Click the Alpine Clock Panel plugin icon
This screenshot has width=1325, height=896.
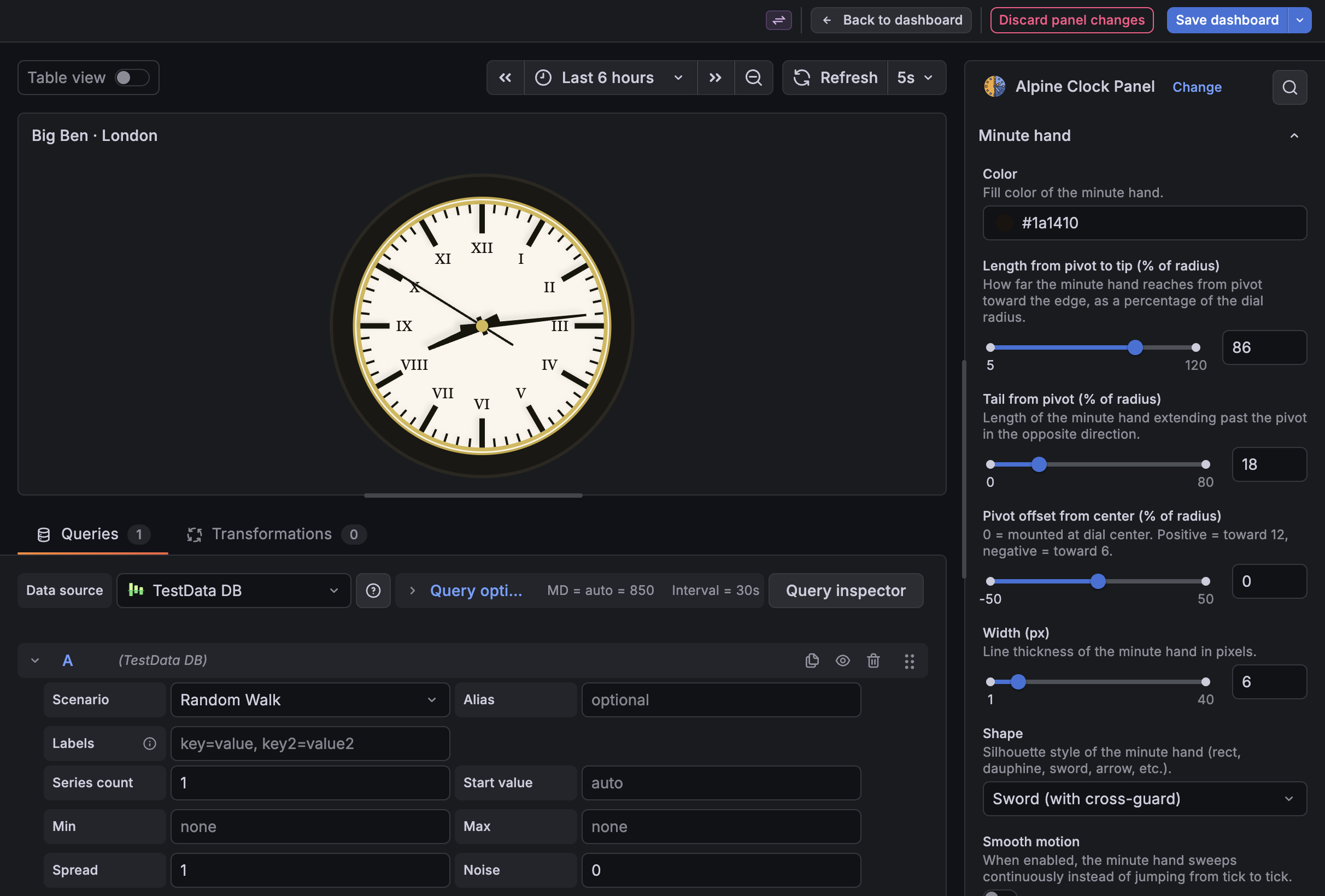point(994,87)
